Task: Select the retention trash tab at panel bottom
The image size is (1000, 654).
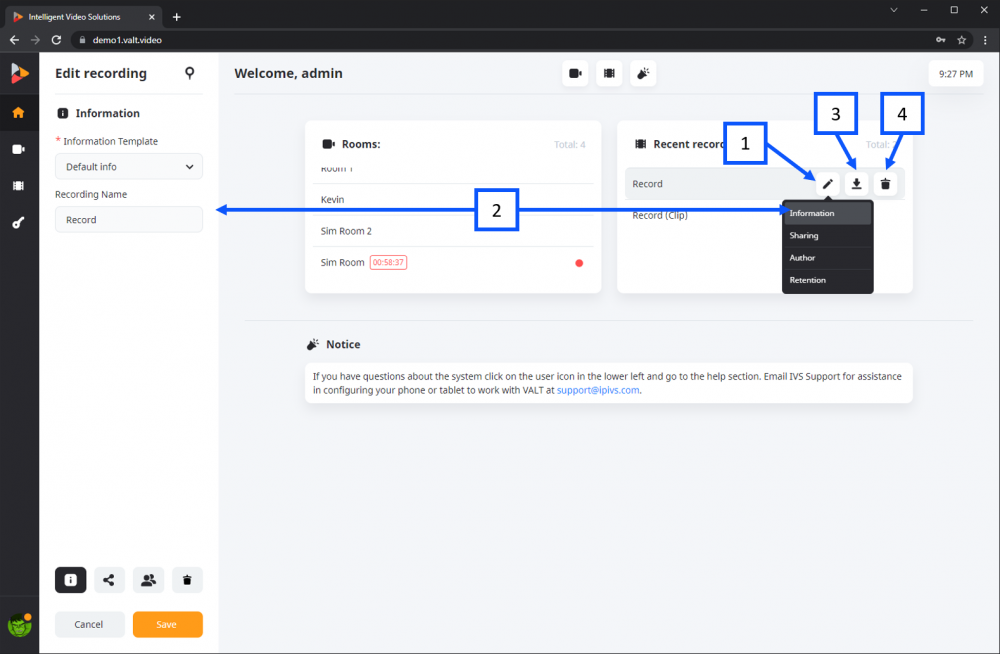Action: pos(187,580)
